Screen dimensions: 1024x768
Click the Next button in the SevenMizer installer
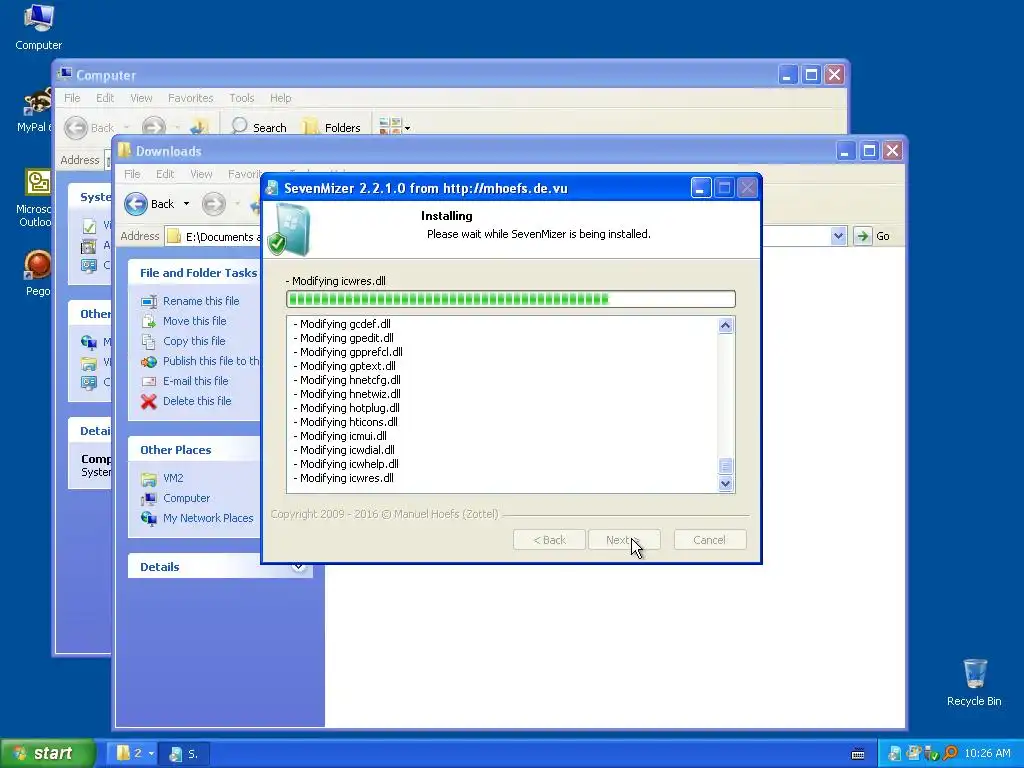point(624,540)
